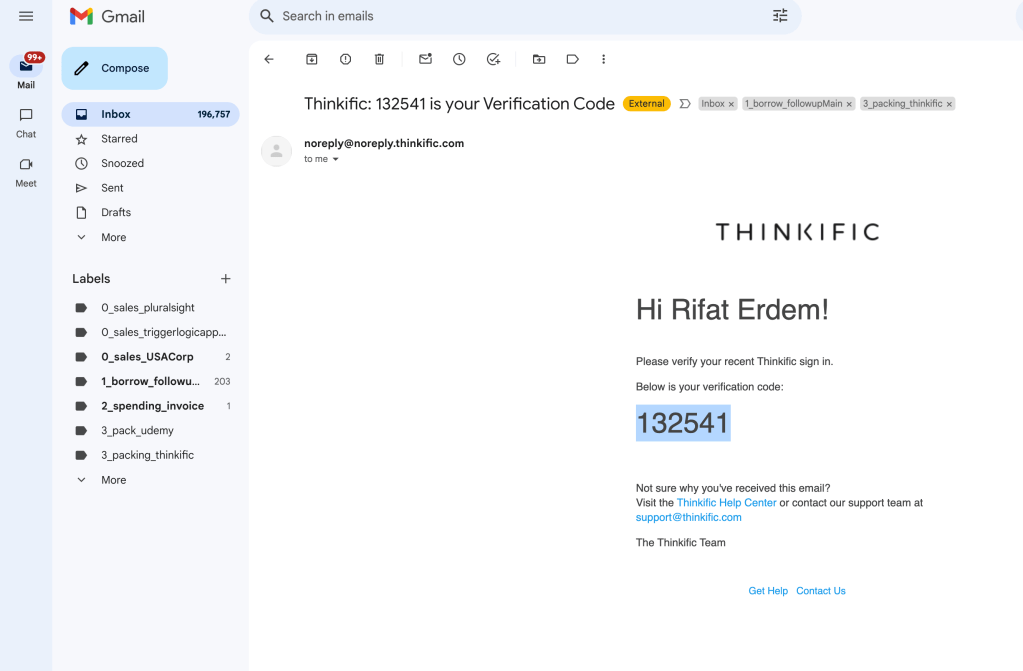Click the email subject line text
1023x671 pixels.
tap(459, 104)
